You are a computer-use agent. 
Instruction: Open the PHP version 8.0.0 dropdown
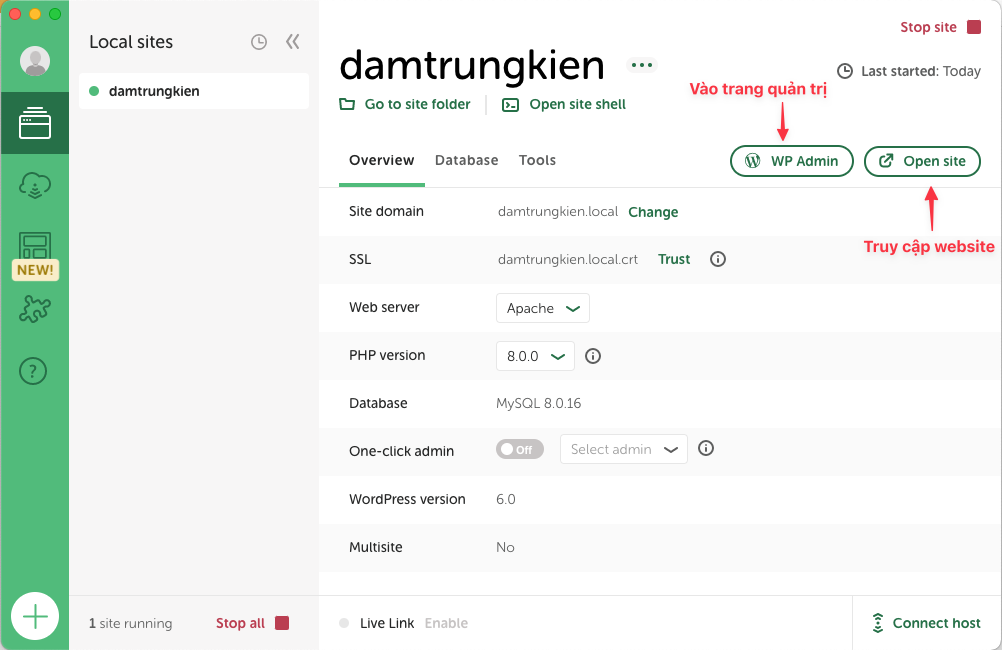point(535,356)
